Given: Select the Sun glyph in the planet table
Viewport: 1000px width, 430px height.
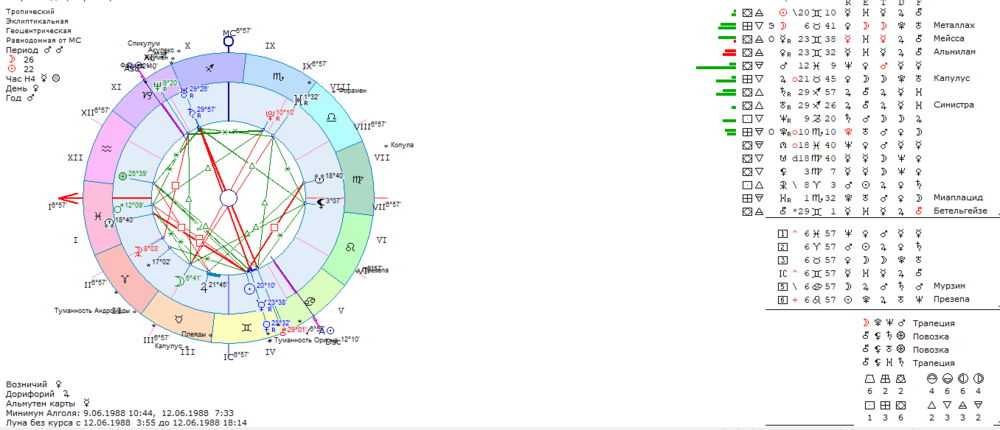Looking at the screenshot, I should (x=783, y=12).
